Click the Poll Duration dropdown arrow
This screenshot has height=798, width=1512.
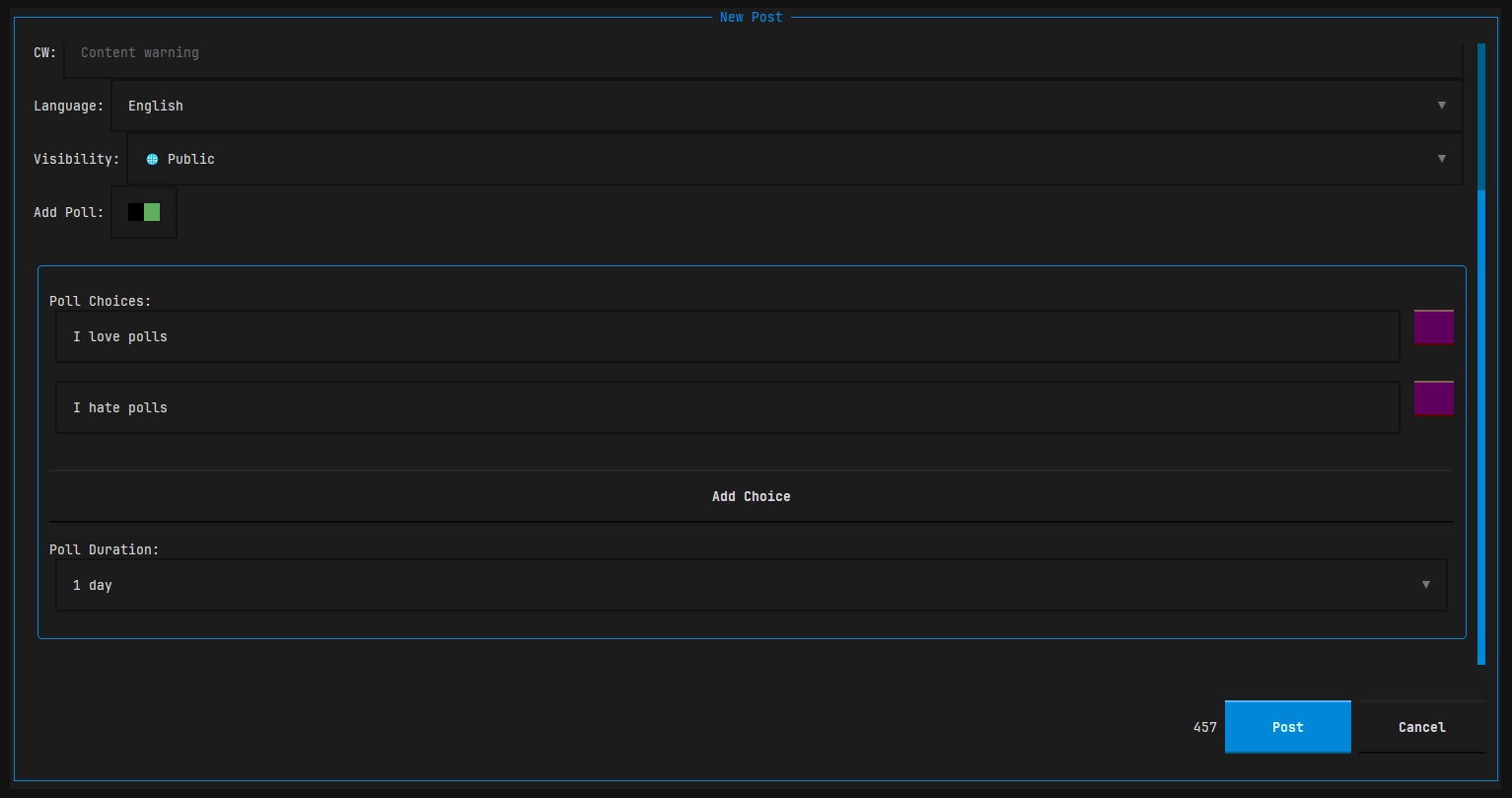[1426, 584]
